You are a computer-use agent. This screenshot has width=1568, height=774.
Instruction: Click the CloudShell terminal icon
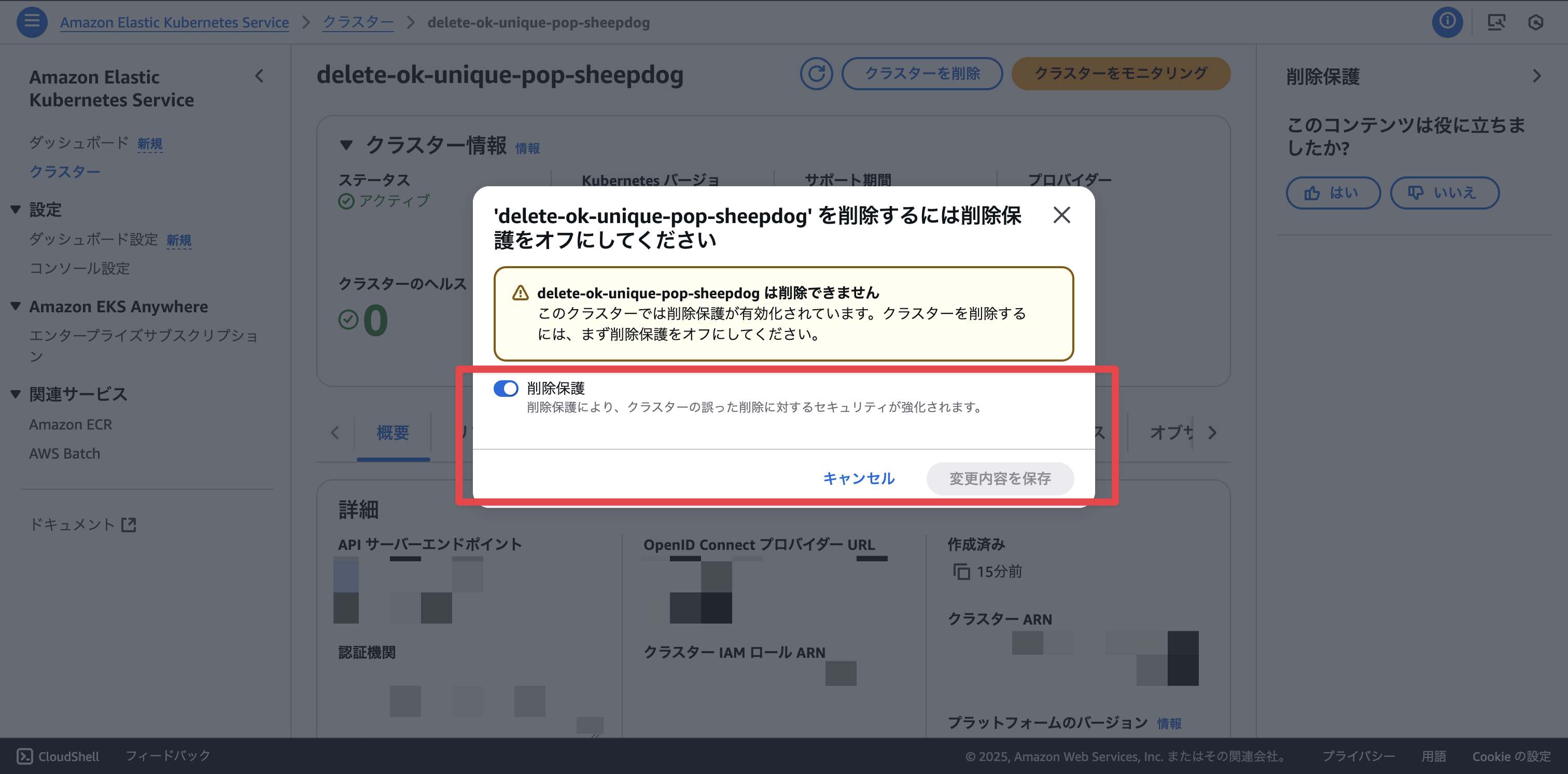coord(24,756)
